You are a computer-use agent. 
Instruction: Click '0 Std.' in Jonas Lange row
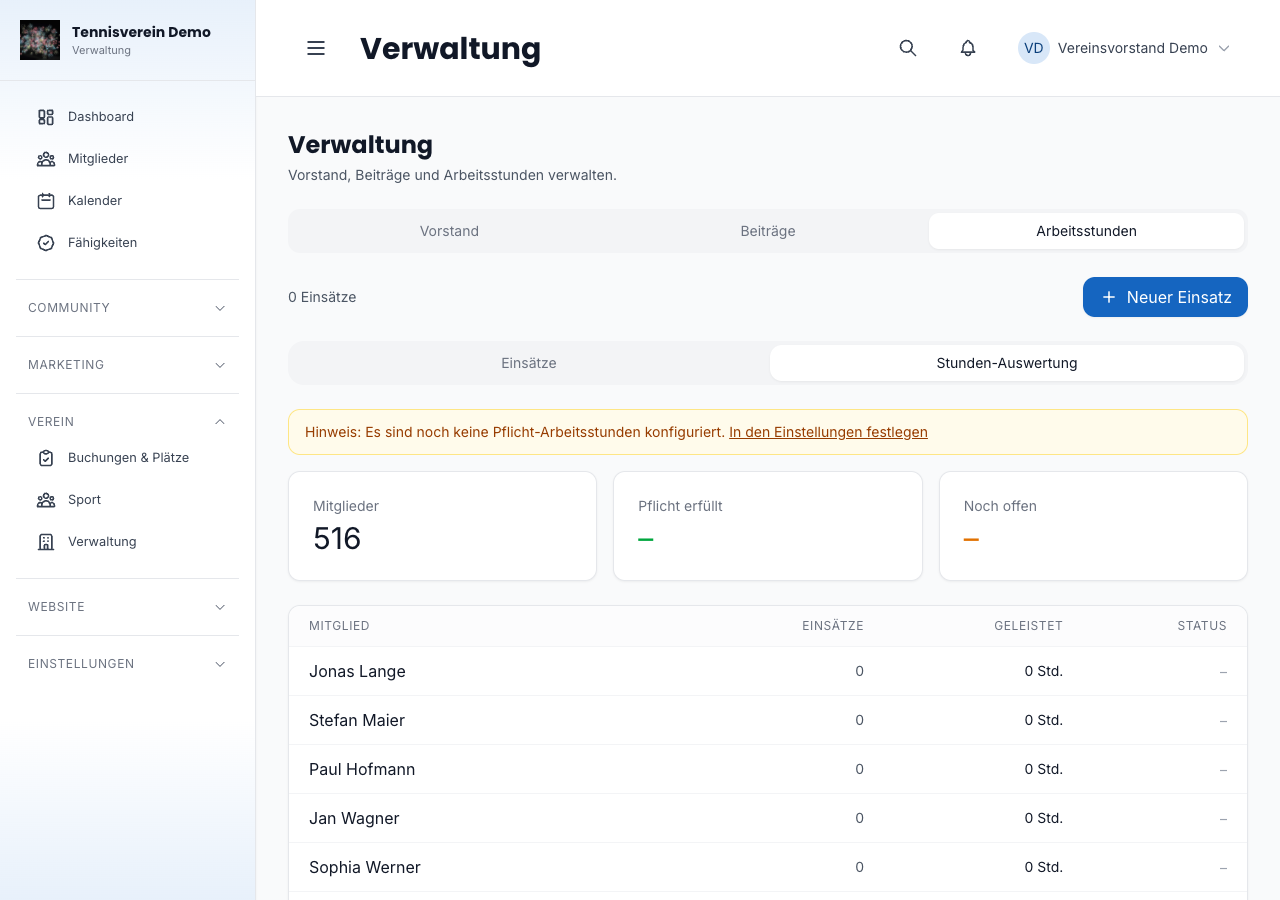1043,671
